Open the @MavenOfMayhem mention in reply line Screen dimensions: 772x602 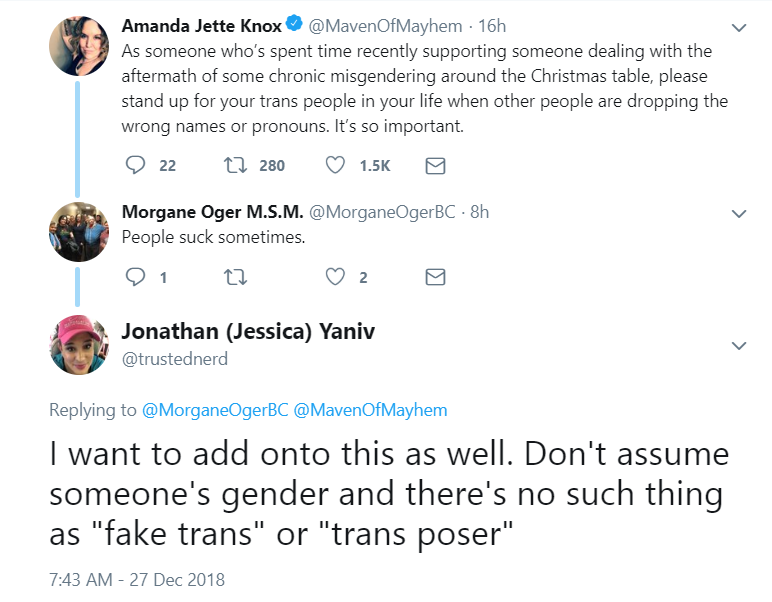(x=370, y=410)
